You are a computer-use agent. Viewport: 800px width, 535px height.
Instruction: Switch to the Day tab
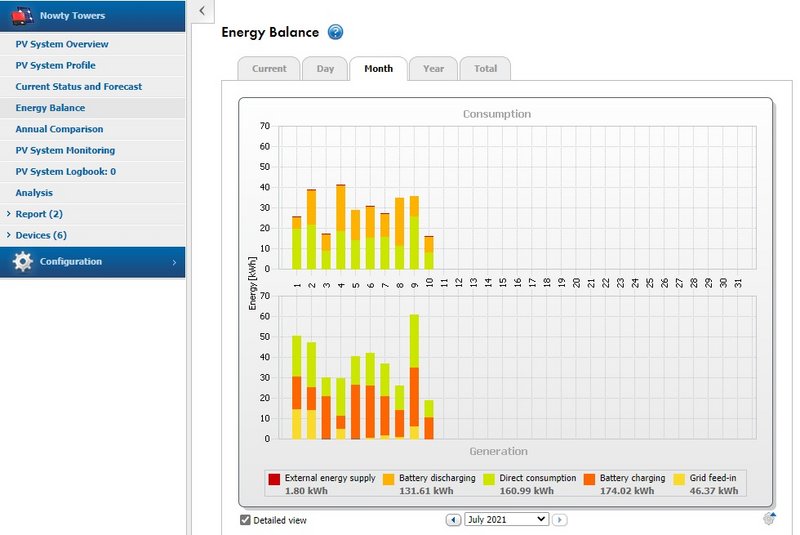325,68
